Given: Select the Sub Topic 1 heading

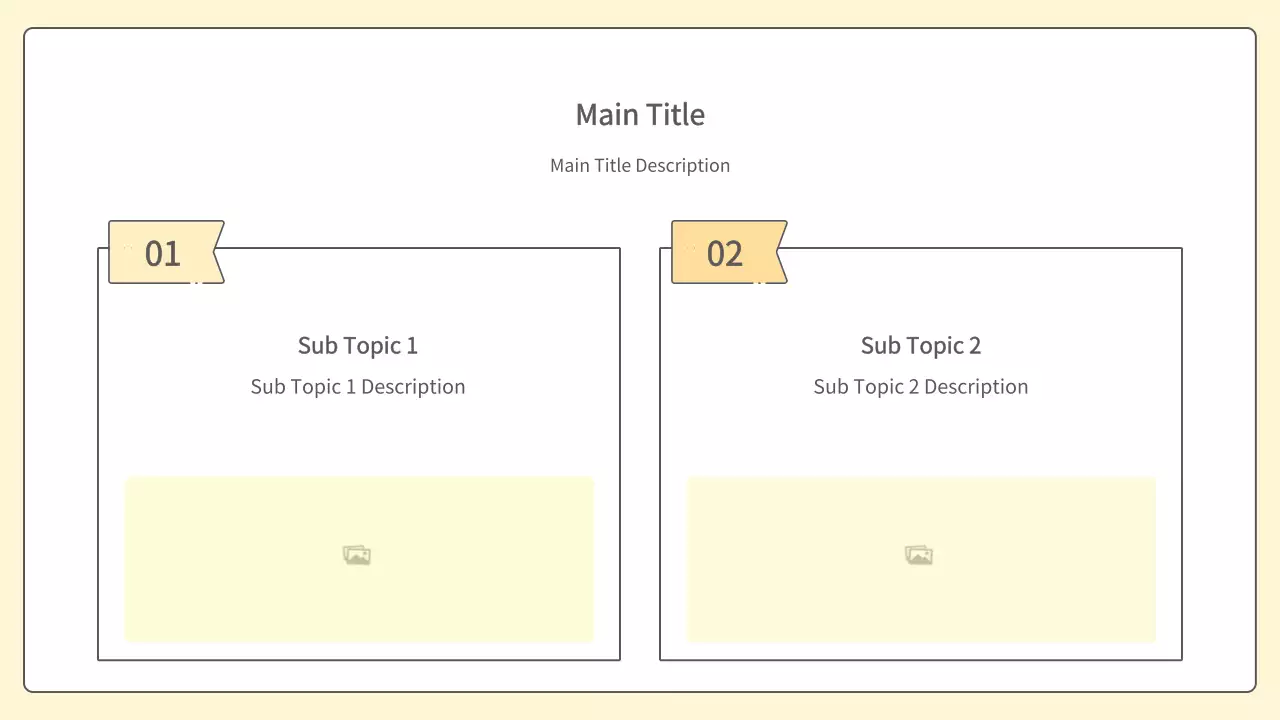Looking at the screenshot, I should (x=357, y=346).
